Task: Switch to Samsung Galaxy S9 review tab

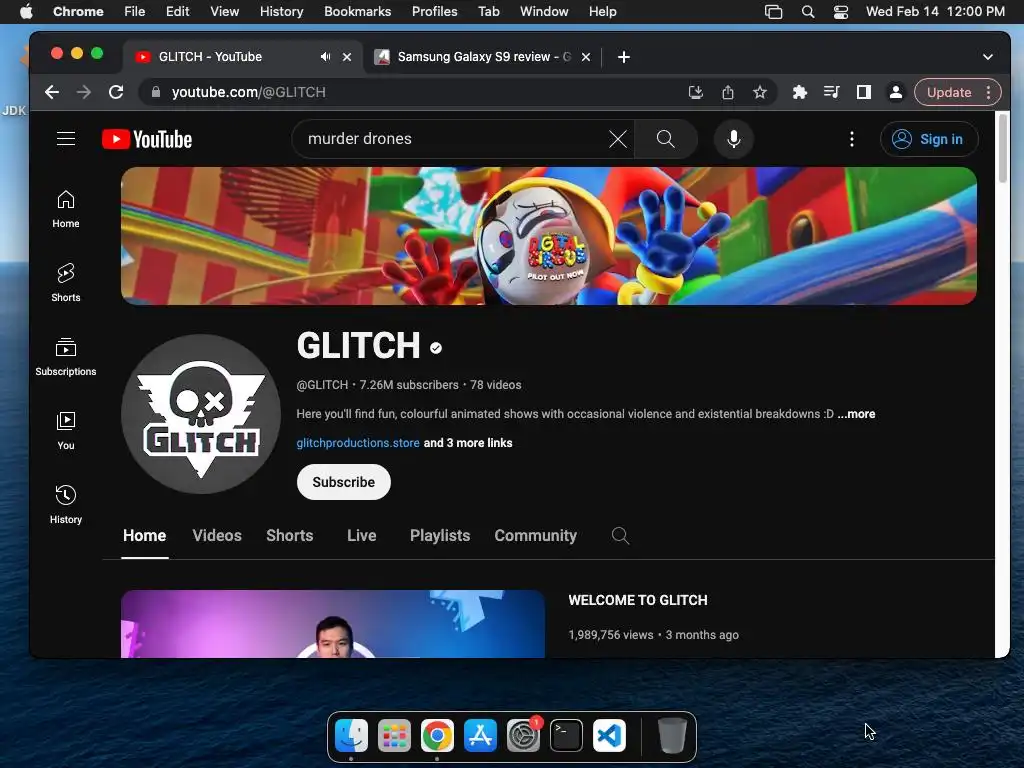Action: (x=482, y=57)
